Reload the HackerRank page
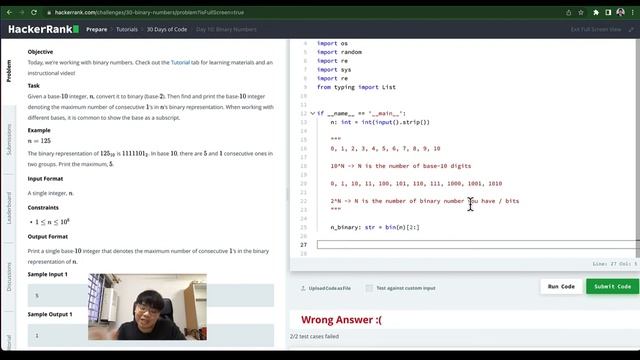The height and width of the screenshot is (360, 640). (34, 12)
